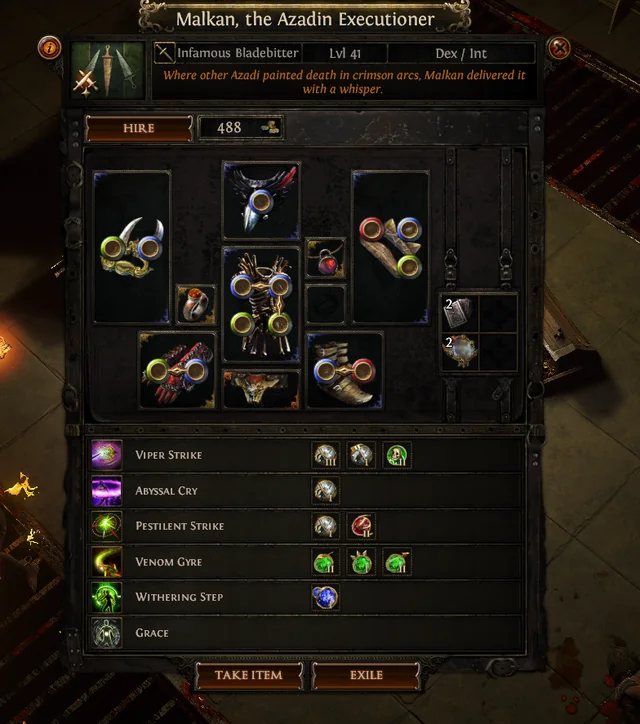Click the Pestilent Strike skill icon
This screenshot has height=724, width=640.
[107, 526]
